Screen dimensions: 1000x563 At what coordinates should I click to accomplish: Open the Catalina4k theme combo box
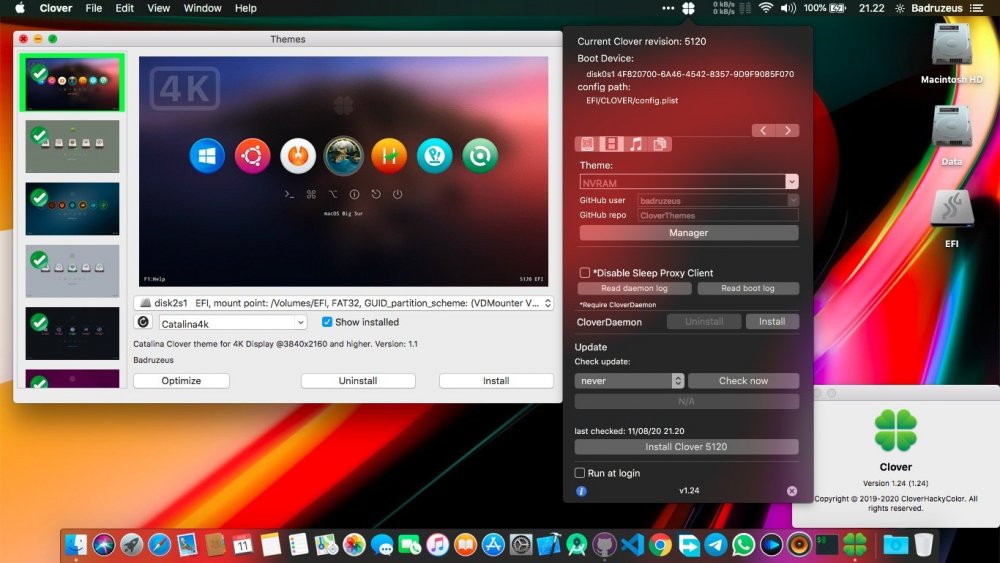[233, 323]
